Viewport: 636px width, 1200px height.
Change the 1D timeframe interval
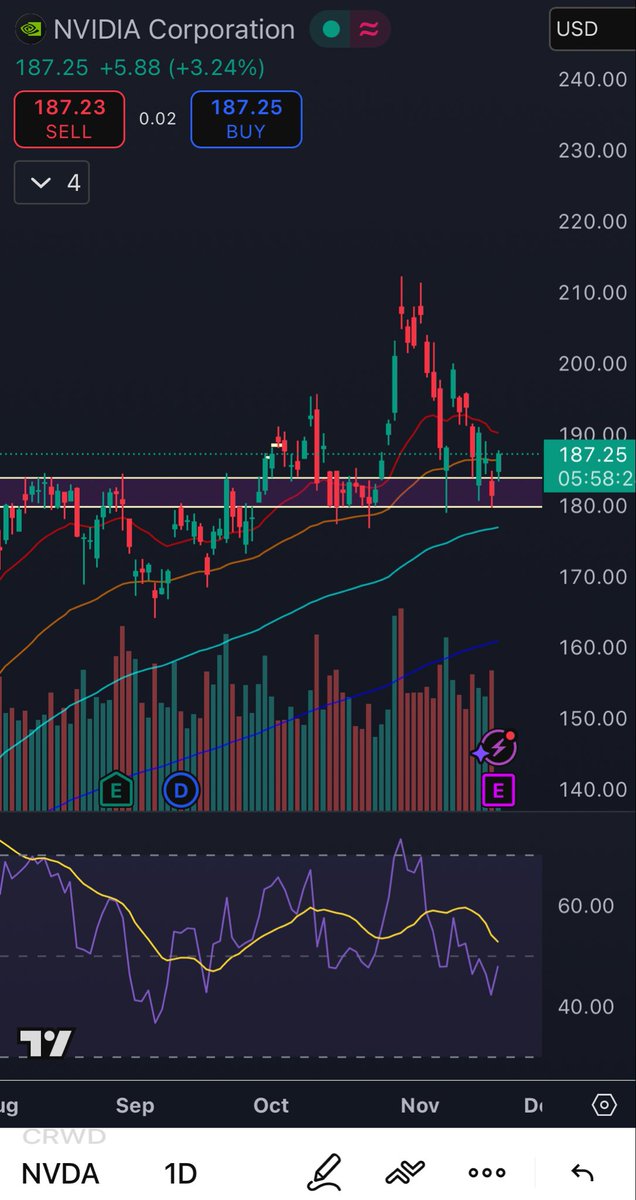pos(181,1173)
